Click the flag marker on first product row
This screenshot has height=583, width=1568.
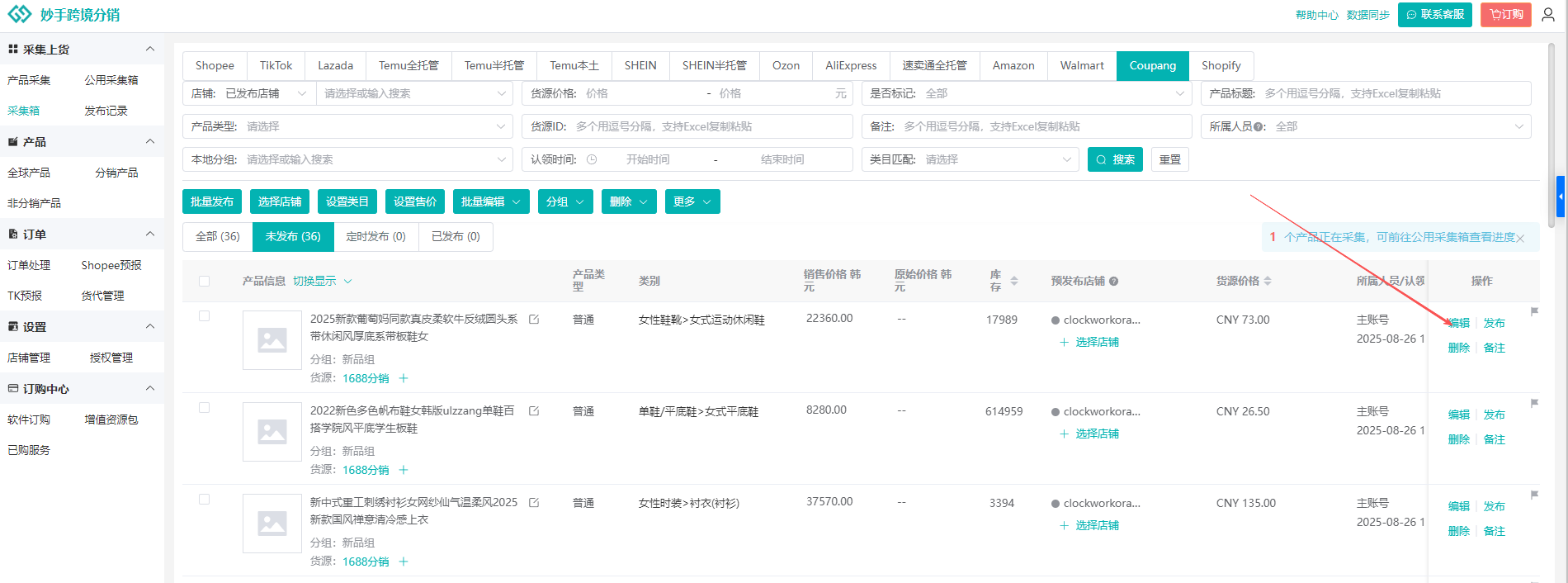pyautogui.click(x=1534, y=311)
